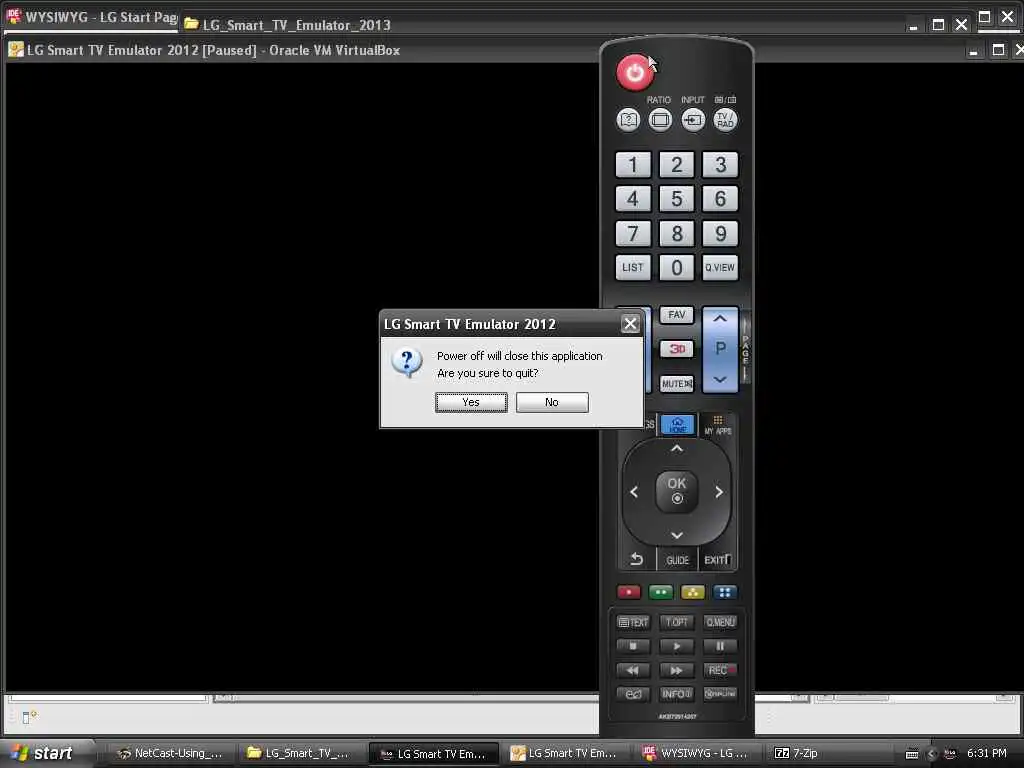This screenshot has height=768, width=1024.
Task: Switch to NetCast-Using taskbar item
Action: [x=169, y=753]
